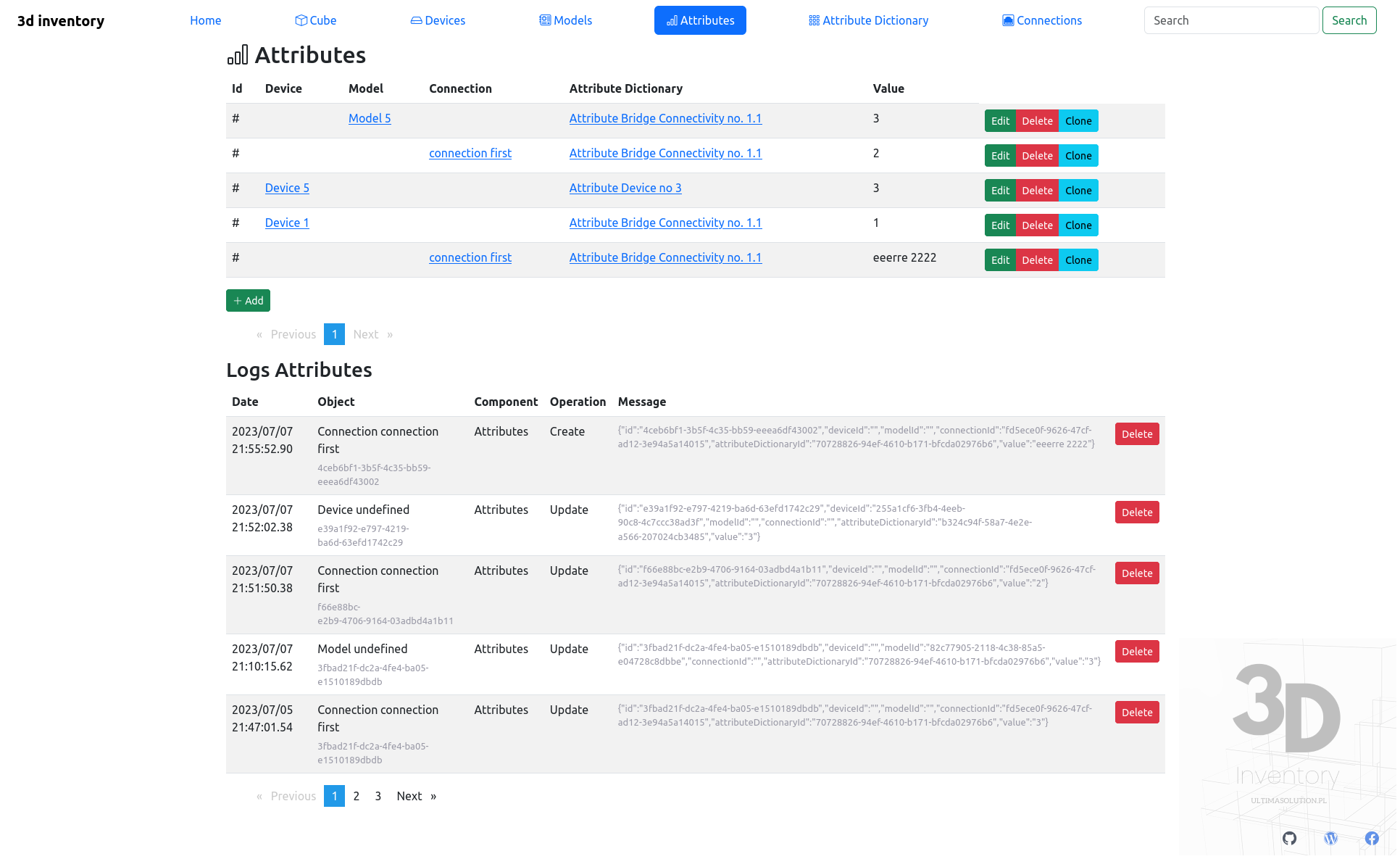Edit the Model 5 attribute row
This screenshot has height=859, width=1400.
(1000, 121)
